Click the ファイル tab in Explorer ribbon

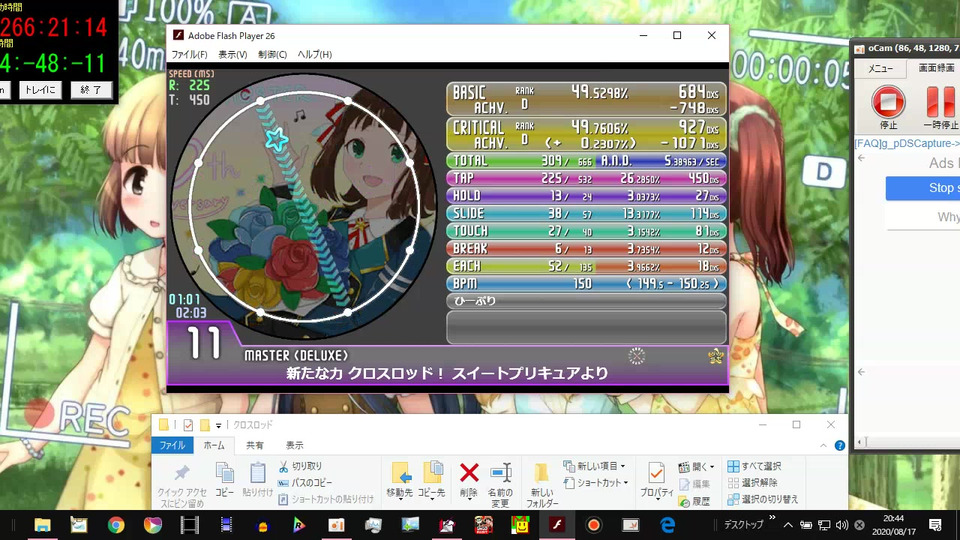[173, 445]
